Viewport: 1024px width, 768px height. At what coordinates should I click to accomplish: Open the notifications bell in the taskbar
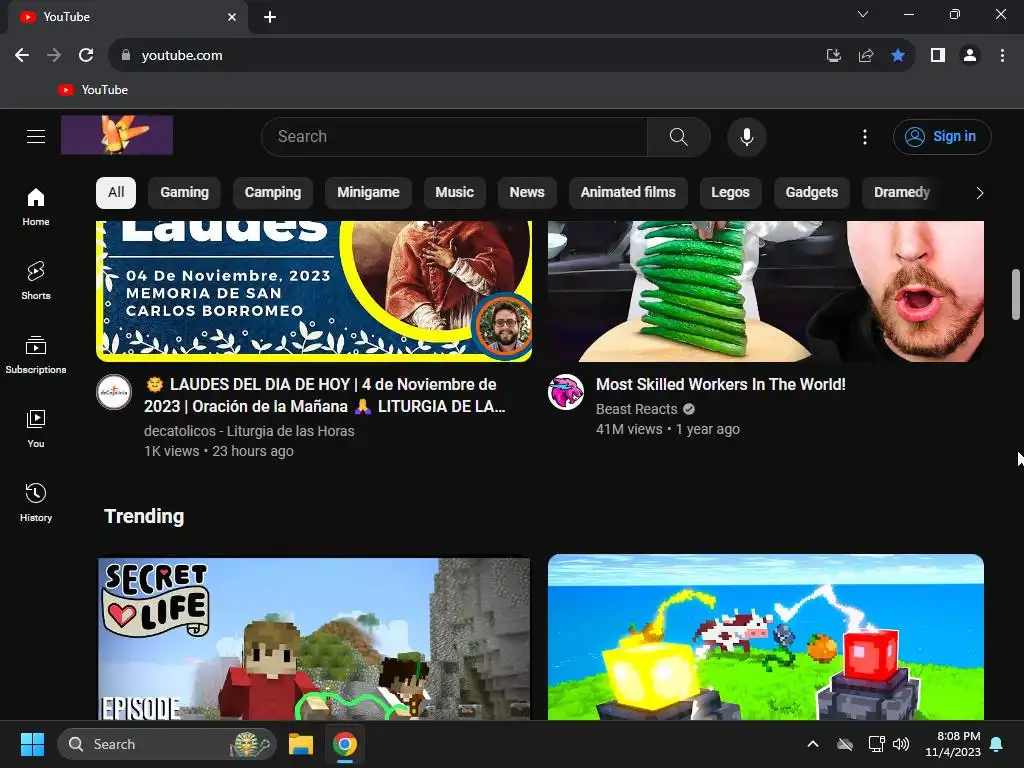pyautogui.click(x=997, y=744)
